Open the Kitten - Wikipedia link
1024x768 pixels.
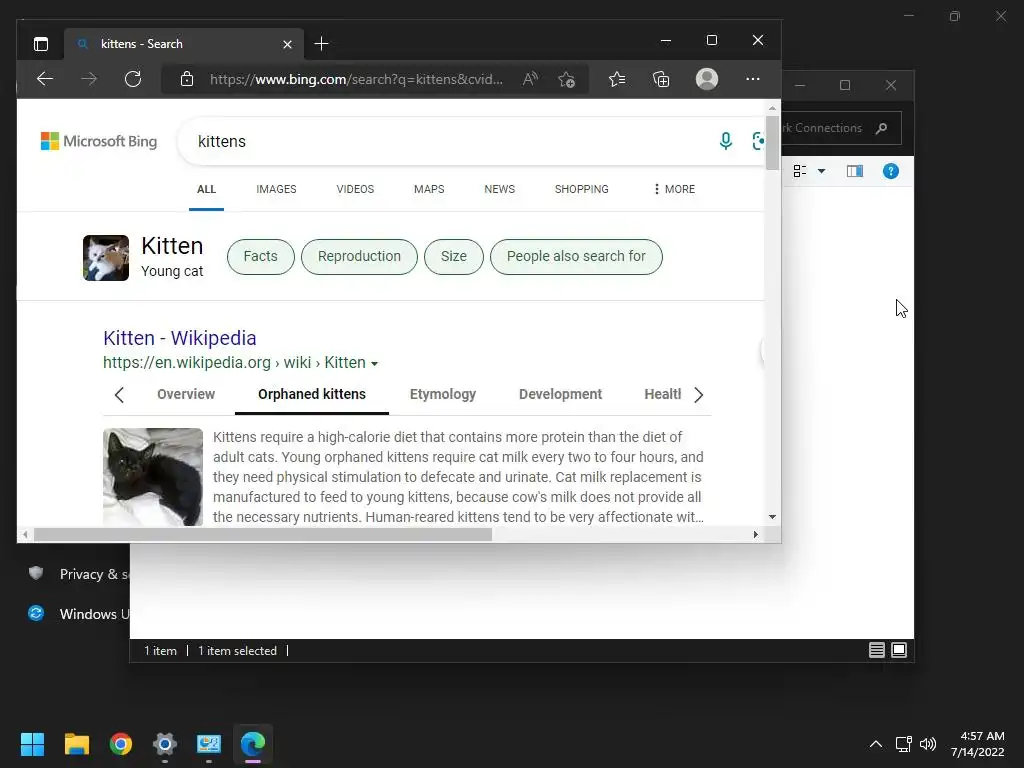(180, 338)
